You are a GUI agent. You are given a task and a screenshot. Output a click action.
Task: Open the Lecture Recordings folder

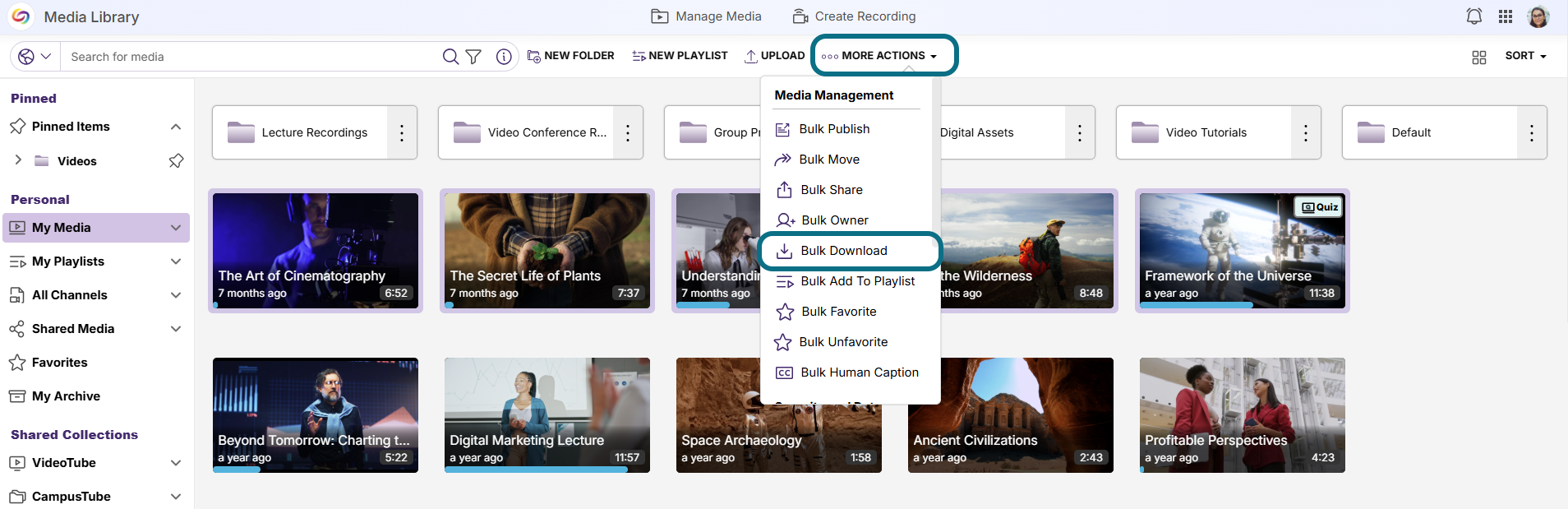click(300, 132)
